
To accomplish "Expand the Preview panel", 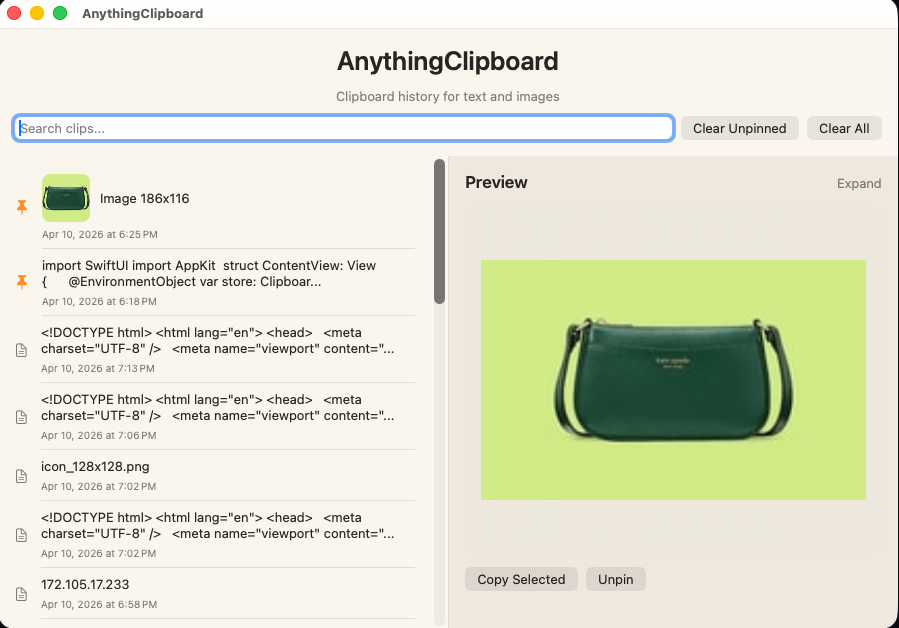I will pyautogui.click(x=858, y=183).
